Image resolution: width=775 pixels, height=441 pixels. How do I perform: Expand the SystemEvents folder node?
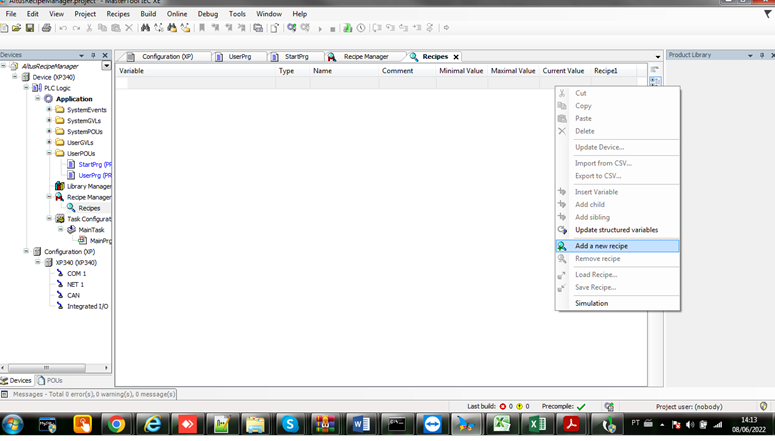pos(48,110)
